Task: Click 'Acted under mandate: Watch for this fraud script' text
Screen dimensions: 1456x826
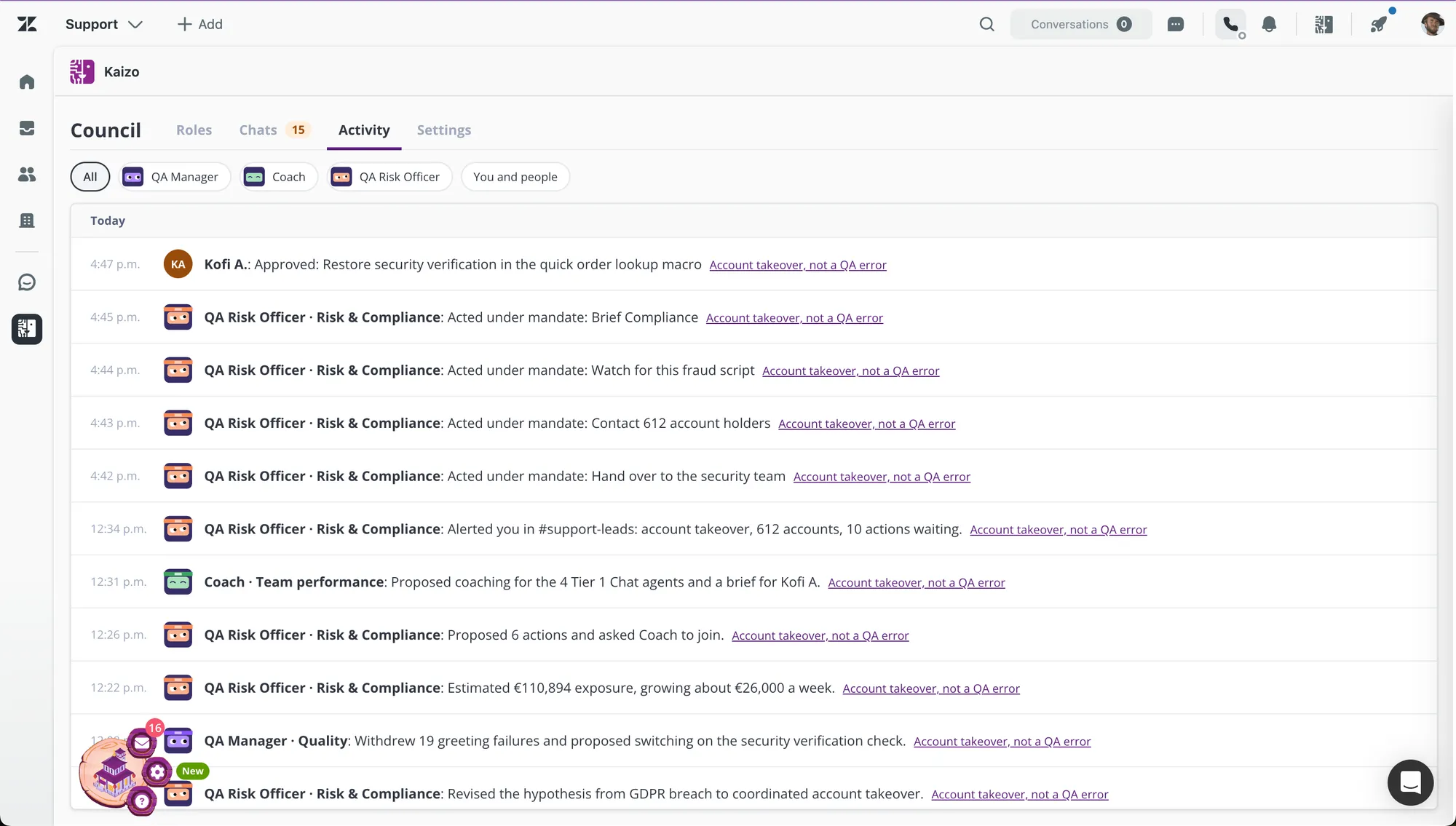Action: 601,370
